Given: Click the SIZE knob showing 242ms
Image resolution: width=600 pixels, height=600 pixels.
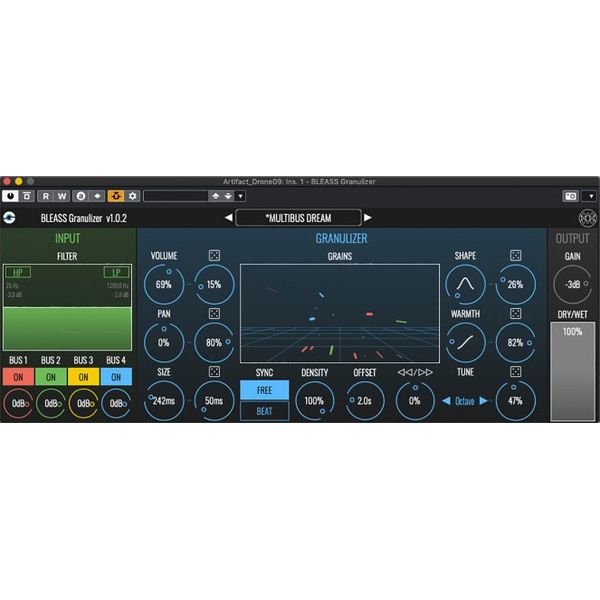Looking at the screenshot, I should (x=164, y=401).
